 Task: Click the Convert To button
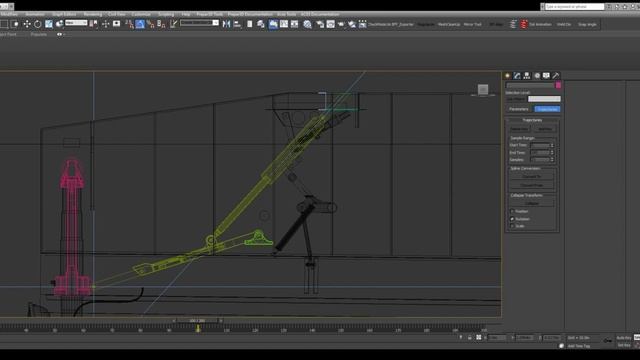(531, 177)
